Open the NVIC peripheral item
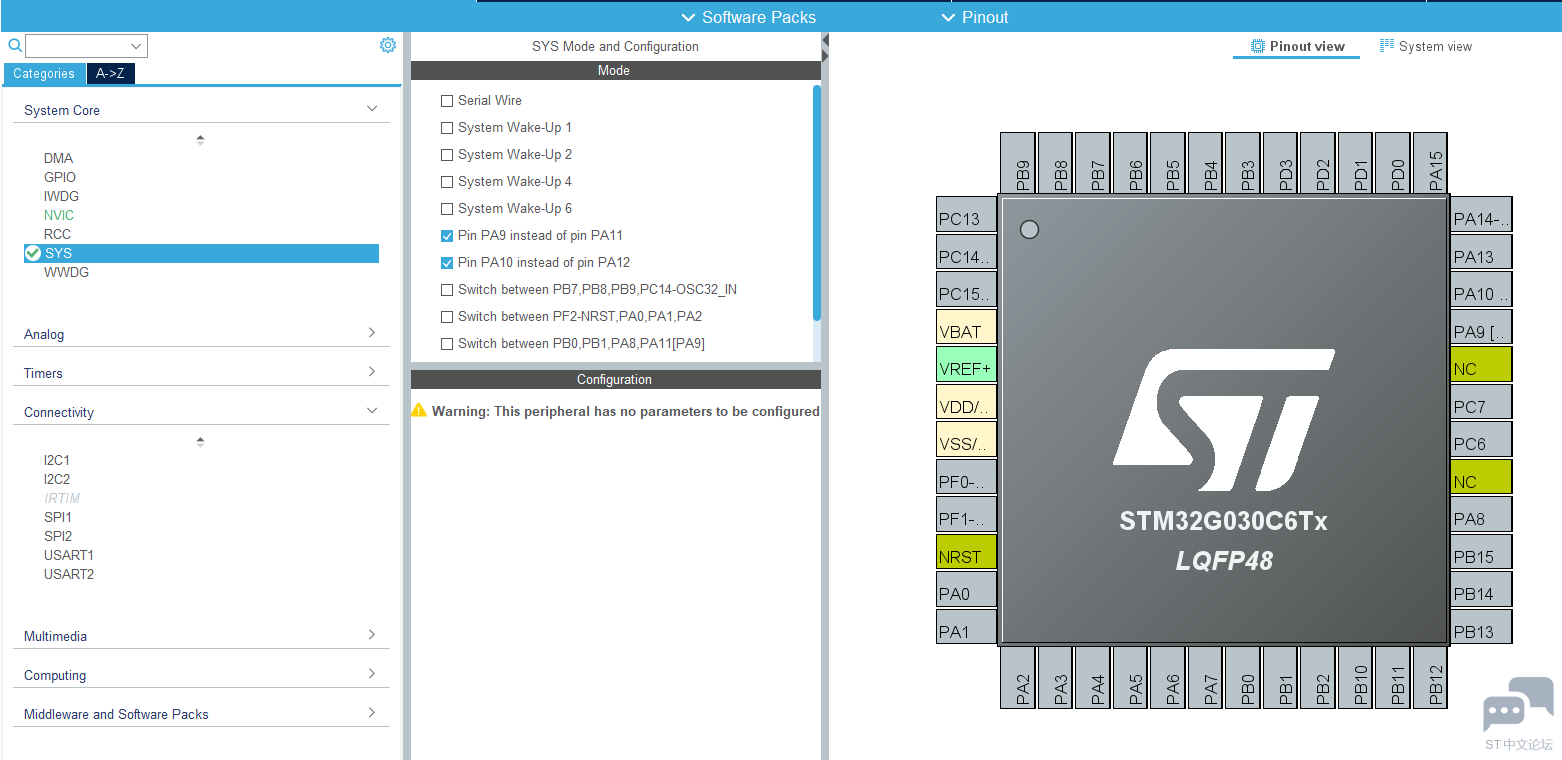Screen dimensions: 1562x760 coord(59,215)
